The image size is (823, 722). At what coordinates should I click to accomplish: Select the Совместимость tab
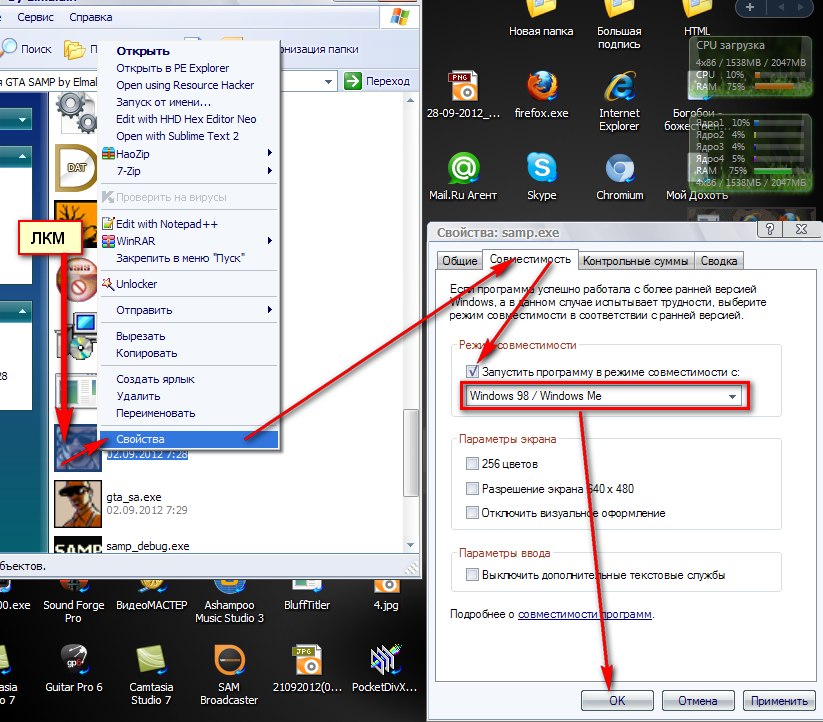pyautogui.click(x=530, y=259)
